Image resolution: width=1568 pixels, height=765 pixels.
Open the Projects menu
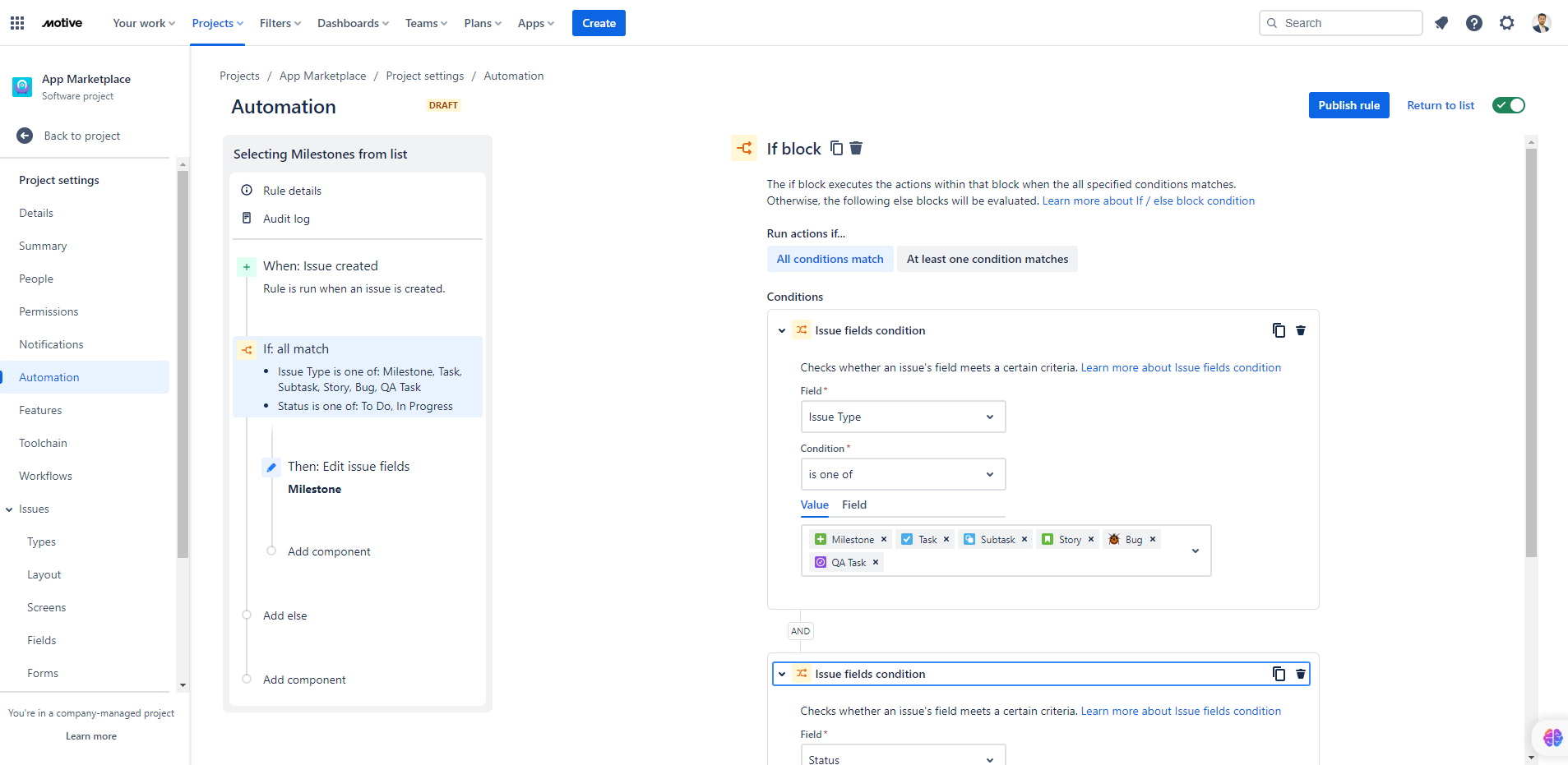point(218,23)
